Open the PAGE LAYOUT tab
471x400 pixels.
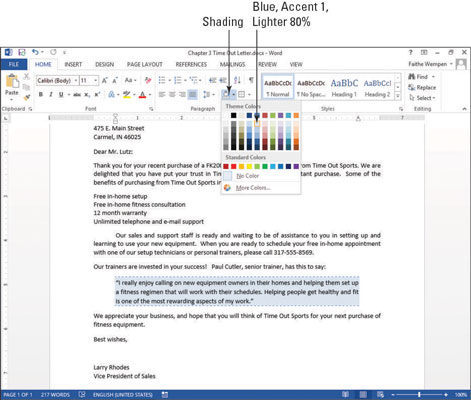(x=145, y=64)
